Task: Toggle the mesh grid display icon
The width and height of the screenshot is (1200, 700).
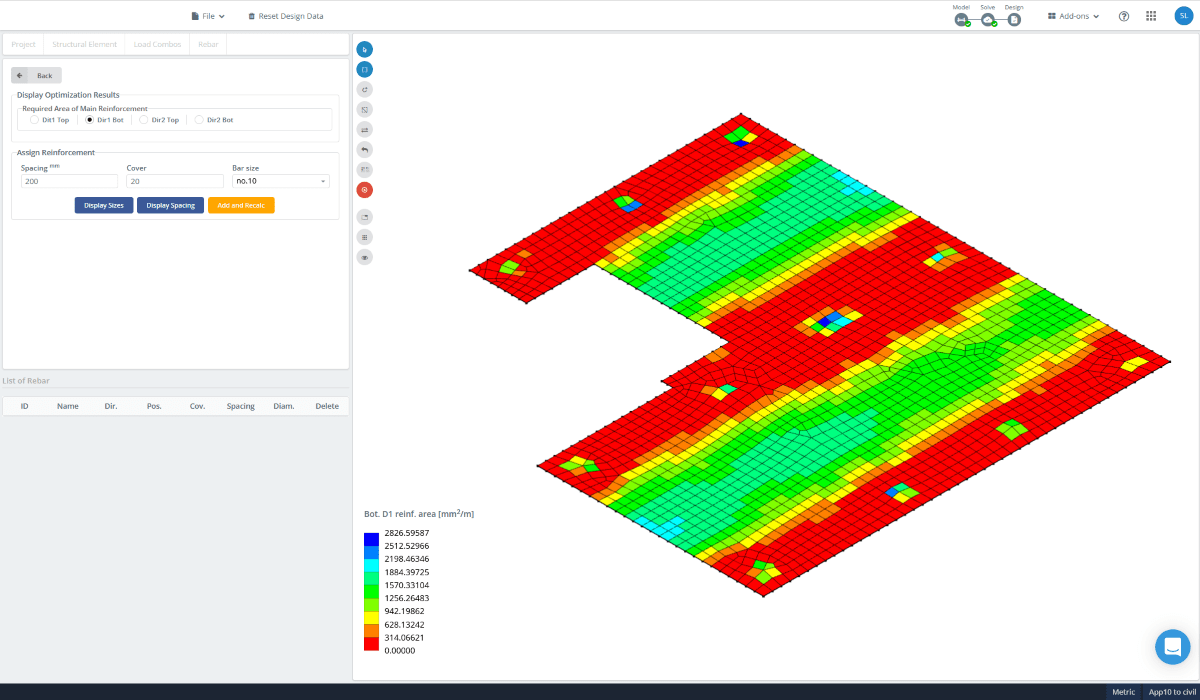Action: point(364,236)
